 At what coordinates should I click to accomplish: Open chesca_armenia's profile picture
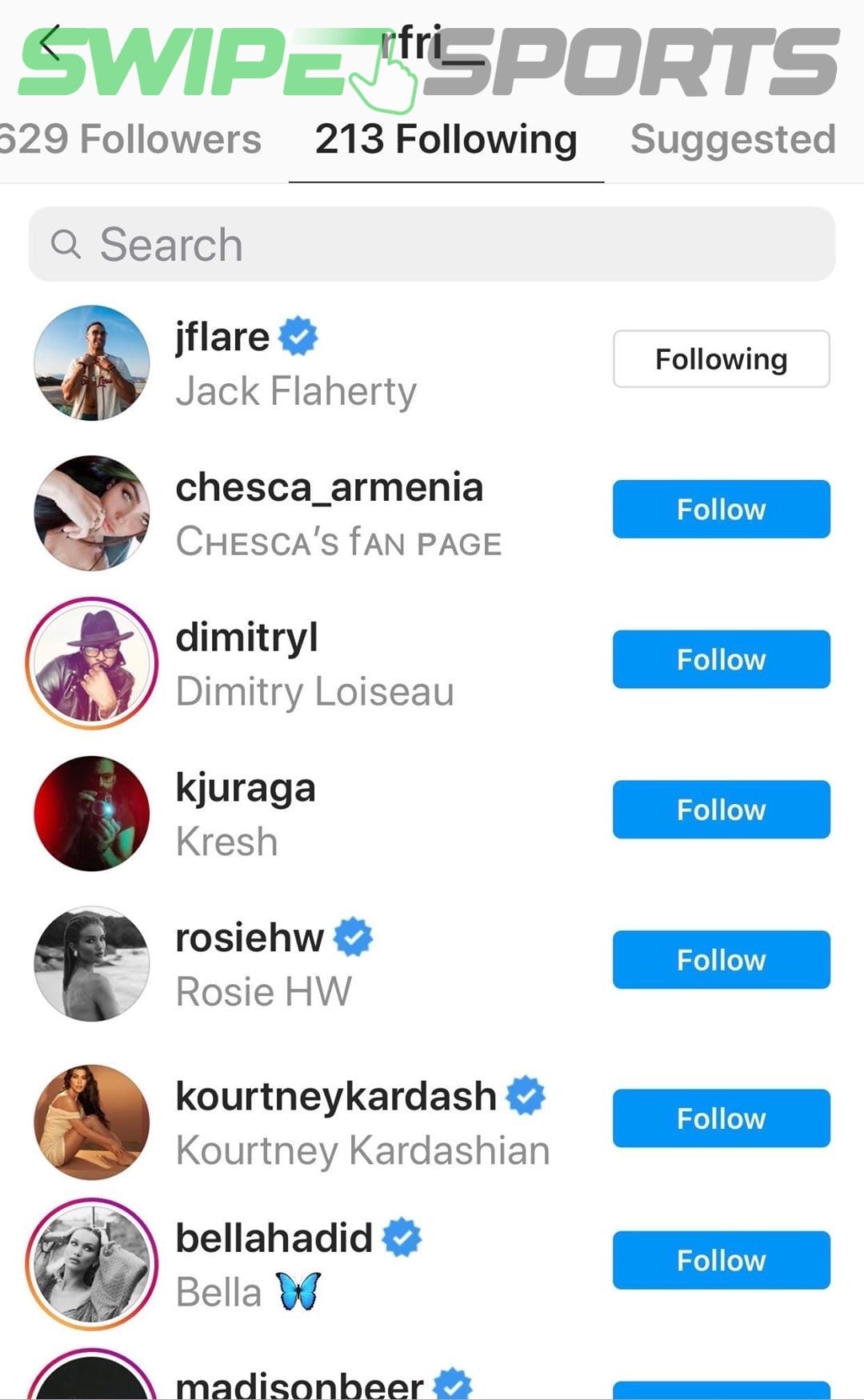tap(92, 513)
